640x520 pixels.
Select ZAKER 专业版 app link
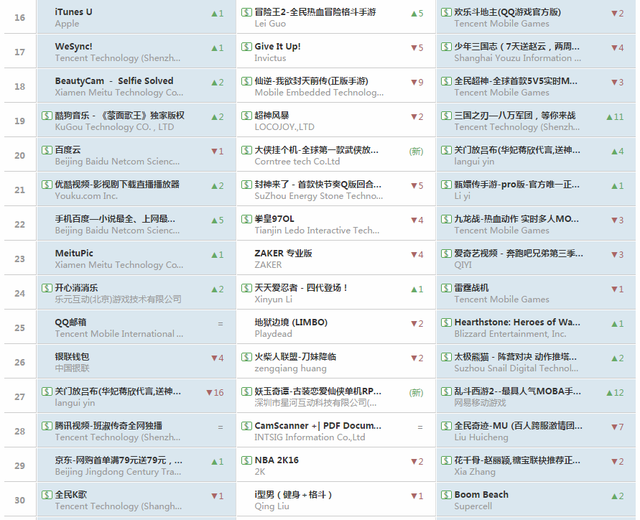click(x=283, y=253)
